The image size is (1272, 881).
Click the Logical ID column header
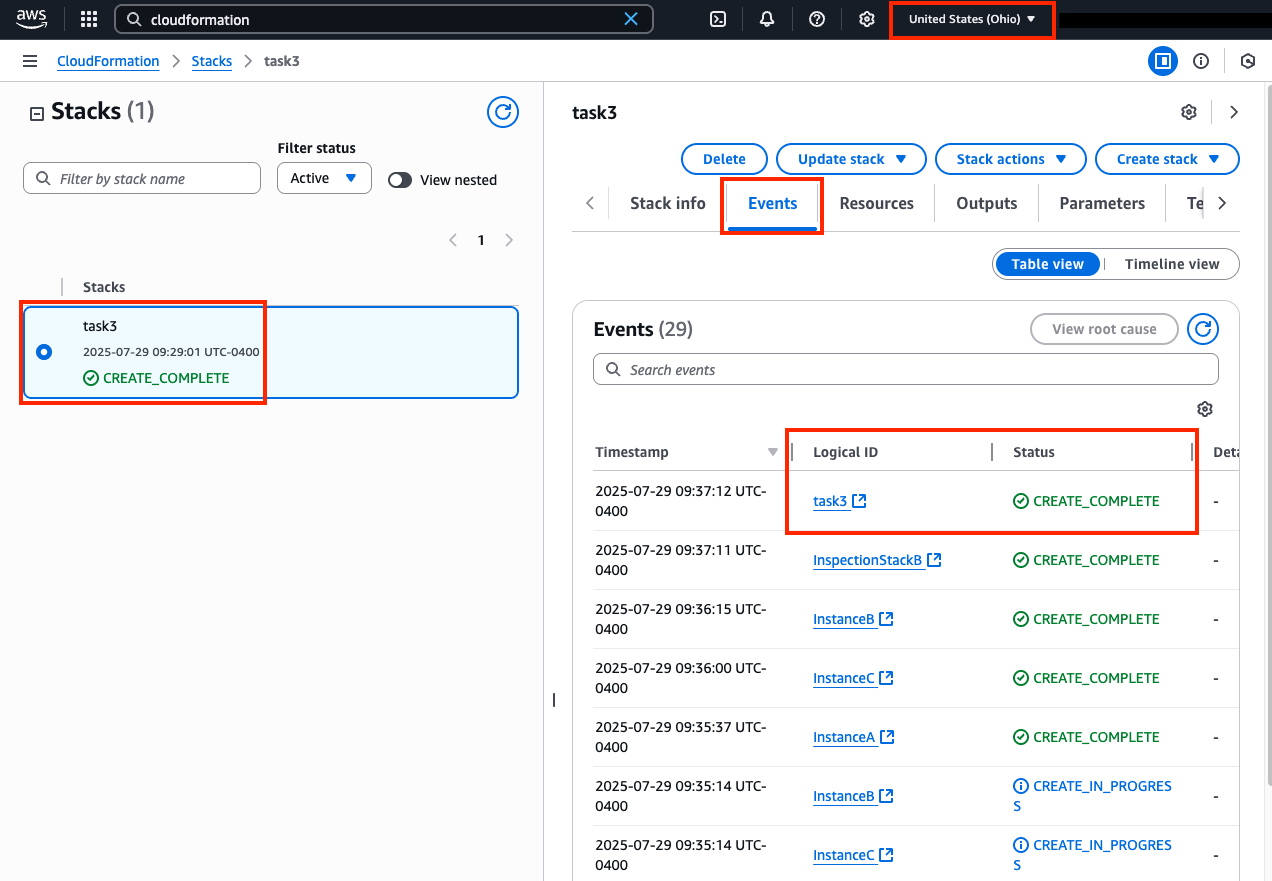[845, 452]
